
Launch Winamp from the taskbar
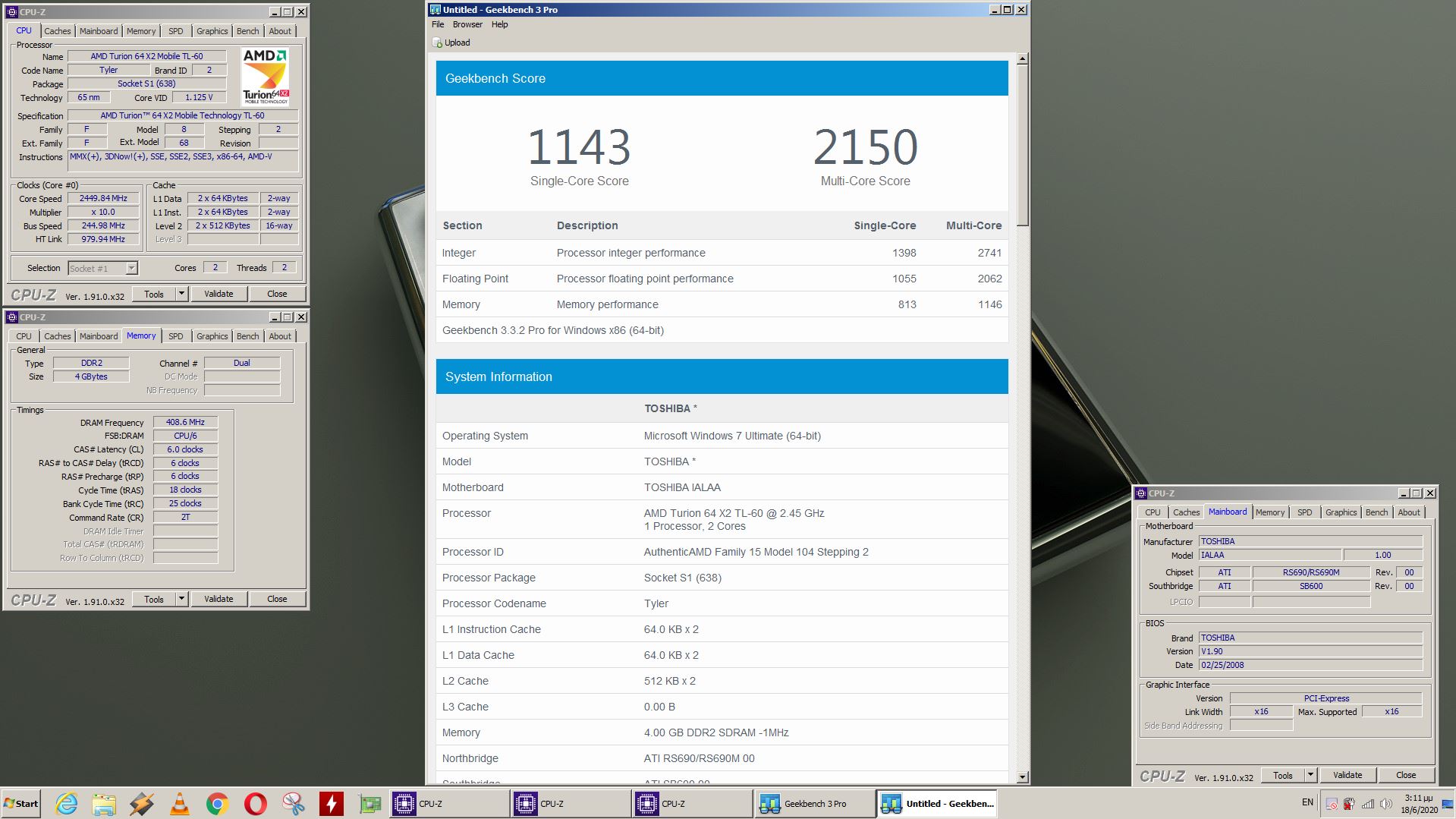(142, 803)
